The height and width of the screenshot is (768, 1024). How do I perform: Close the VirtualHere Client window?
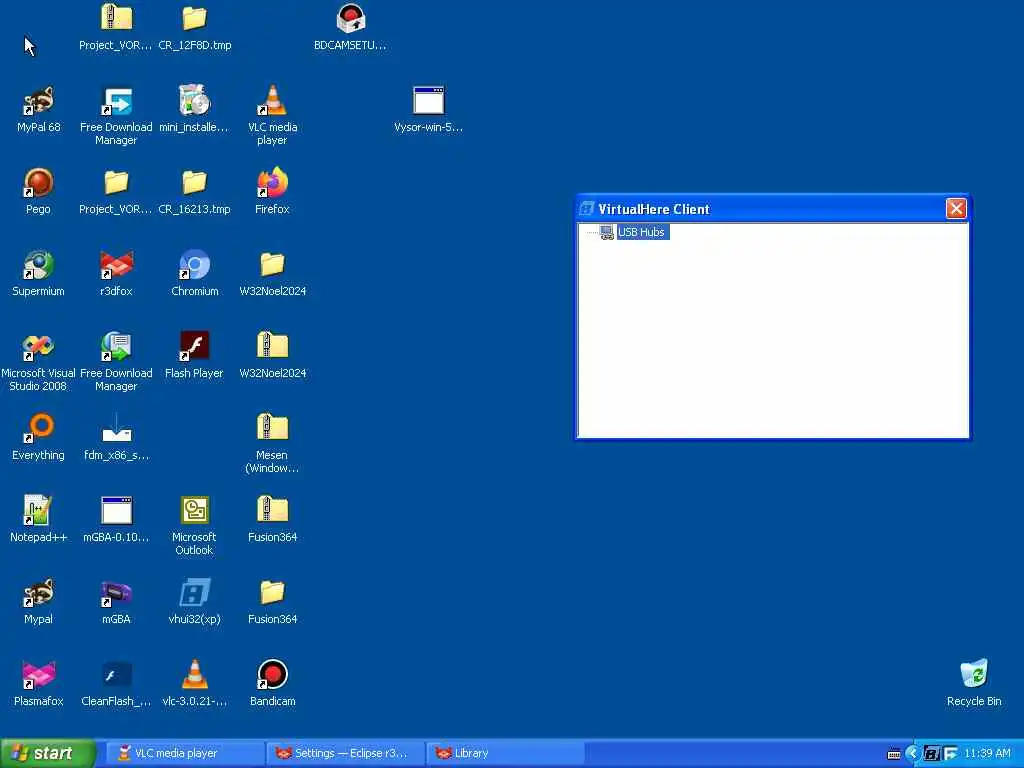956,208
